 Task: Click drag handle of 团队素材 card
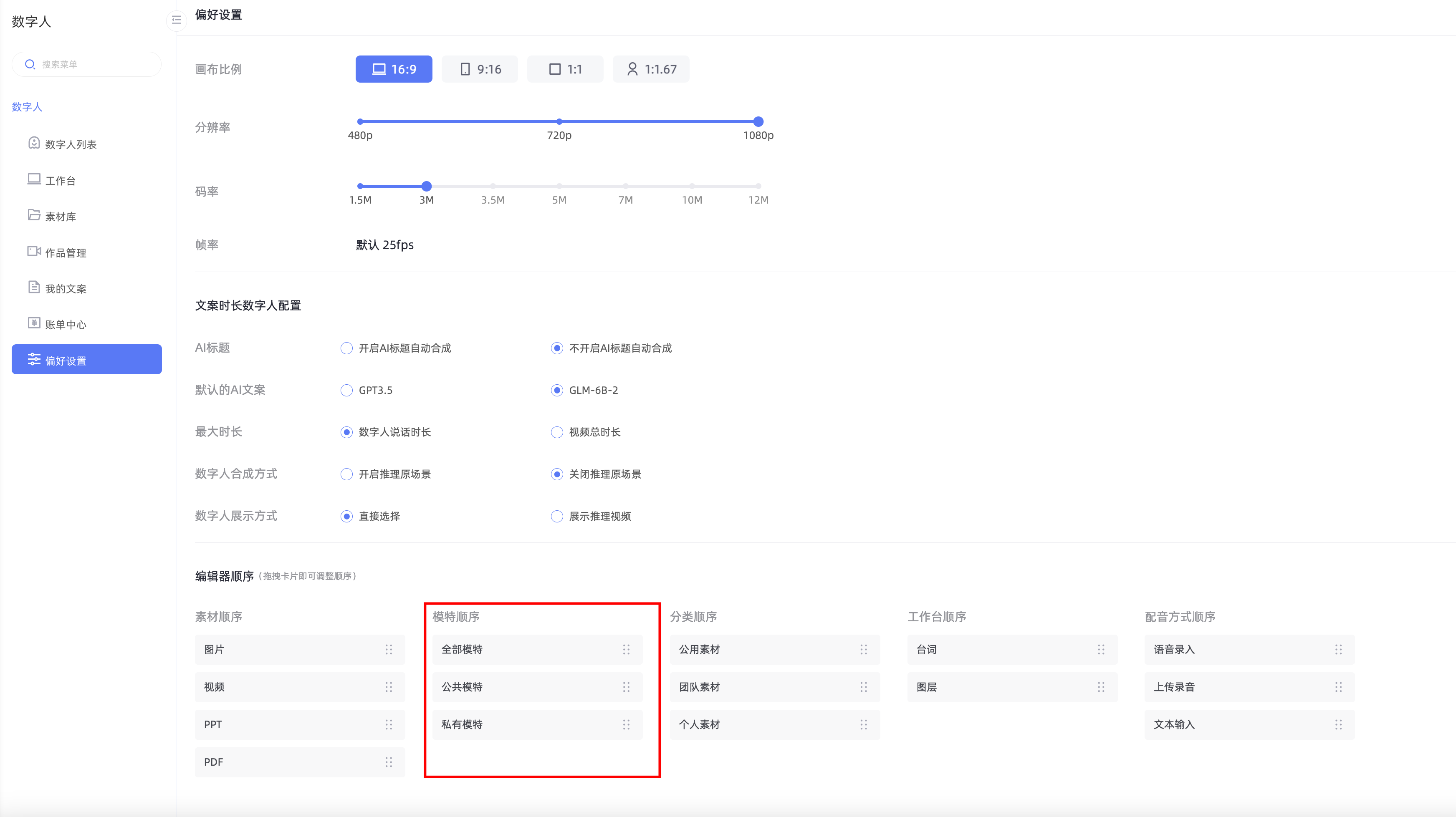click(864, 687)
